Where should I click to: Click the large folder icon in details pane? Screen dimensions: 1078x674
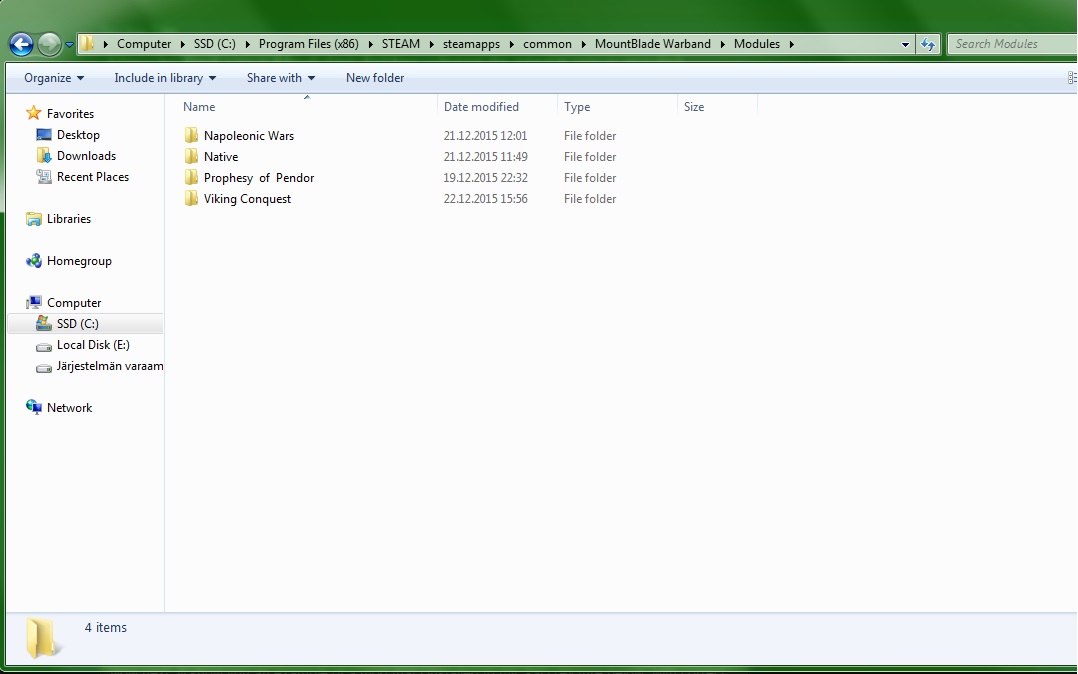point(43,637)
